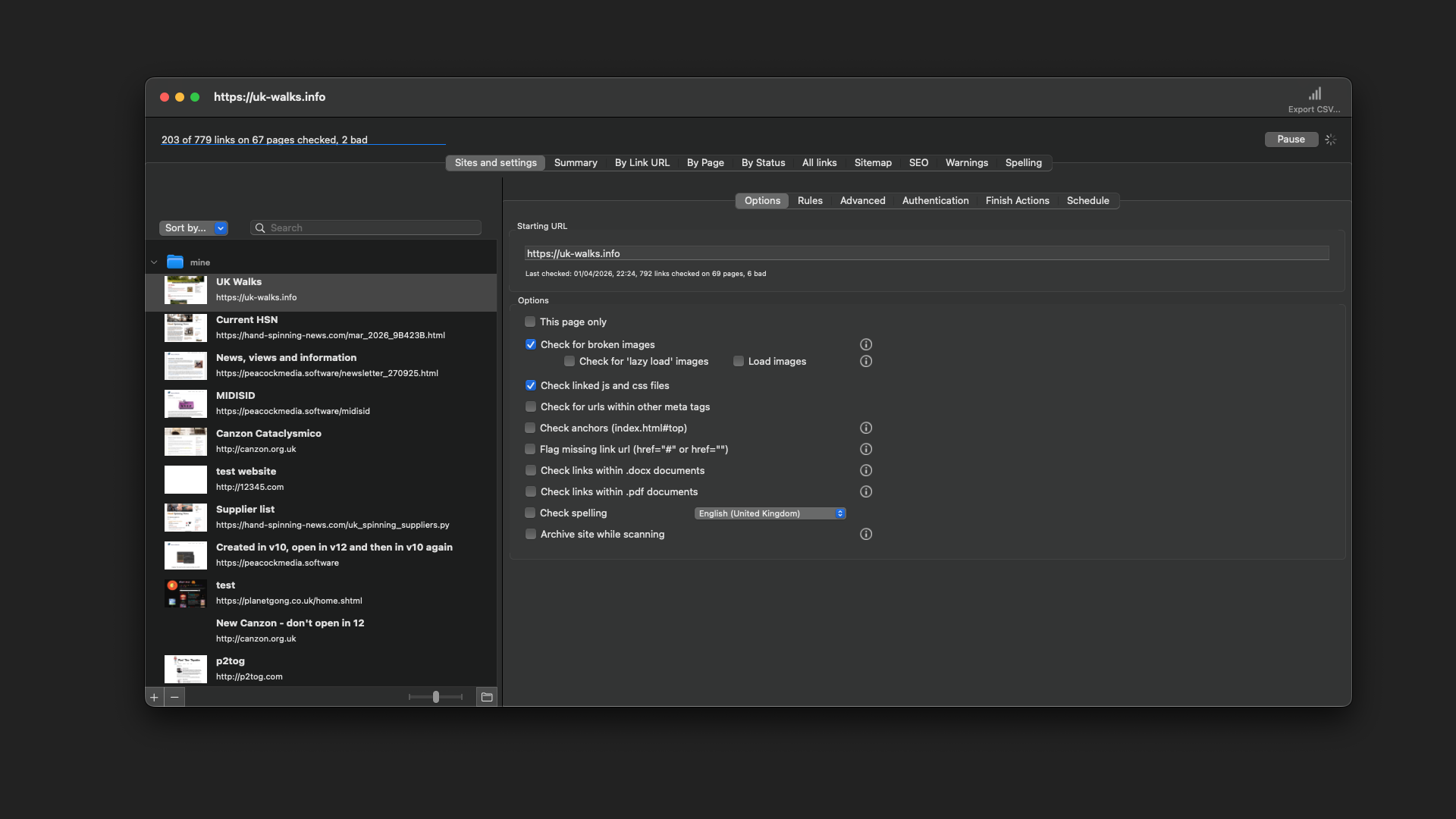Add a new site with plus button

[x=154, y=697]
